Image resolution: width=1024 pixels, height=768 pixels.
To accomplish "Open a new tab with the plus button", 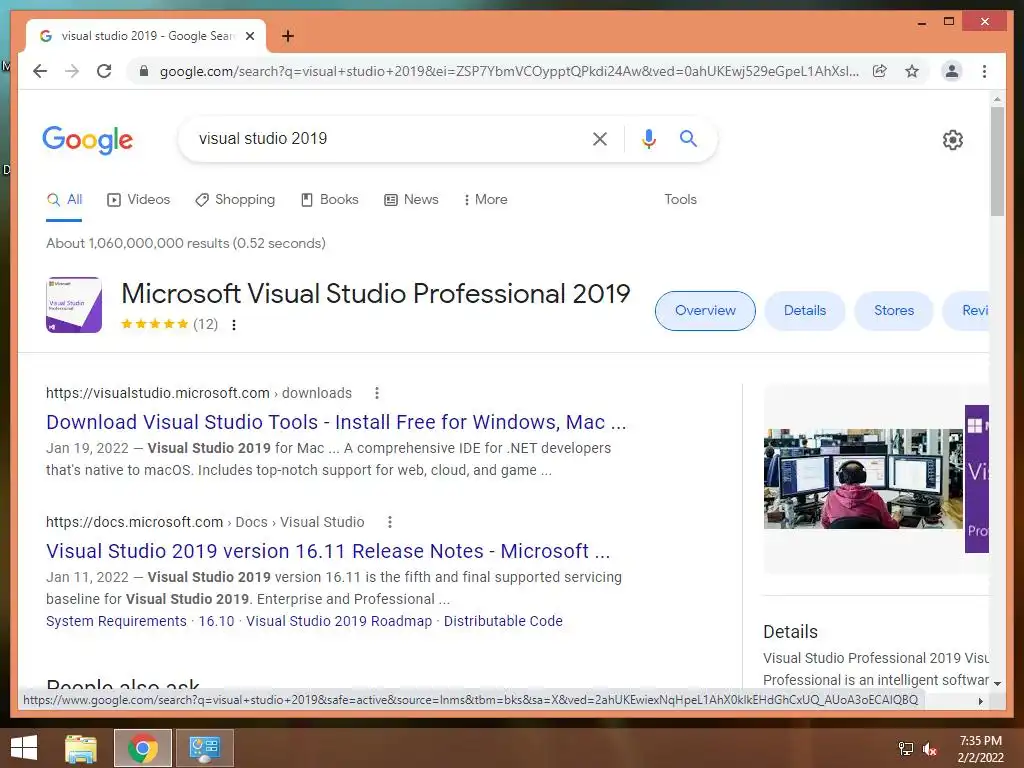I will click(288, 36).
